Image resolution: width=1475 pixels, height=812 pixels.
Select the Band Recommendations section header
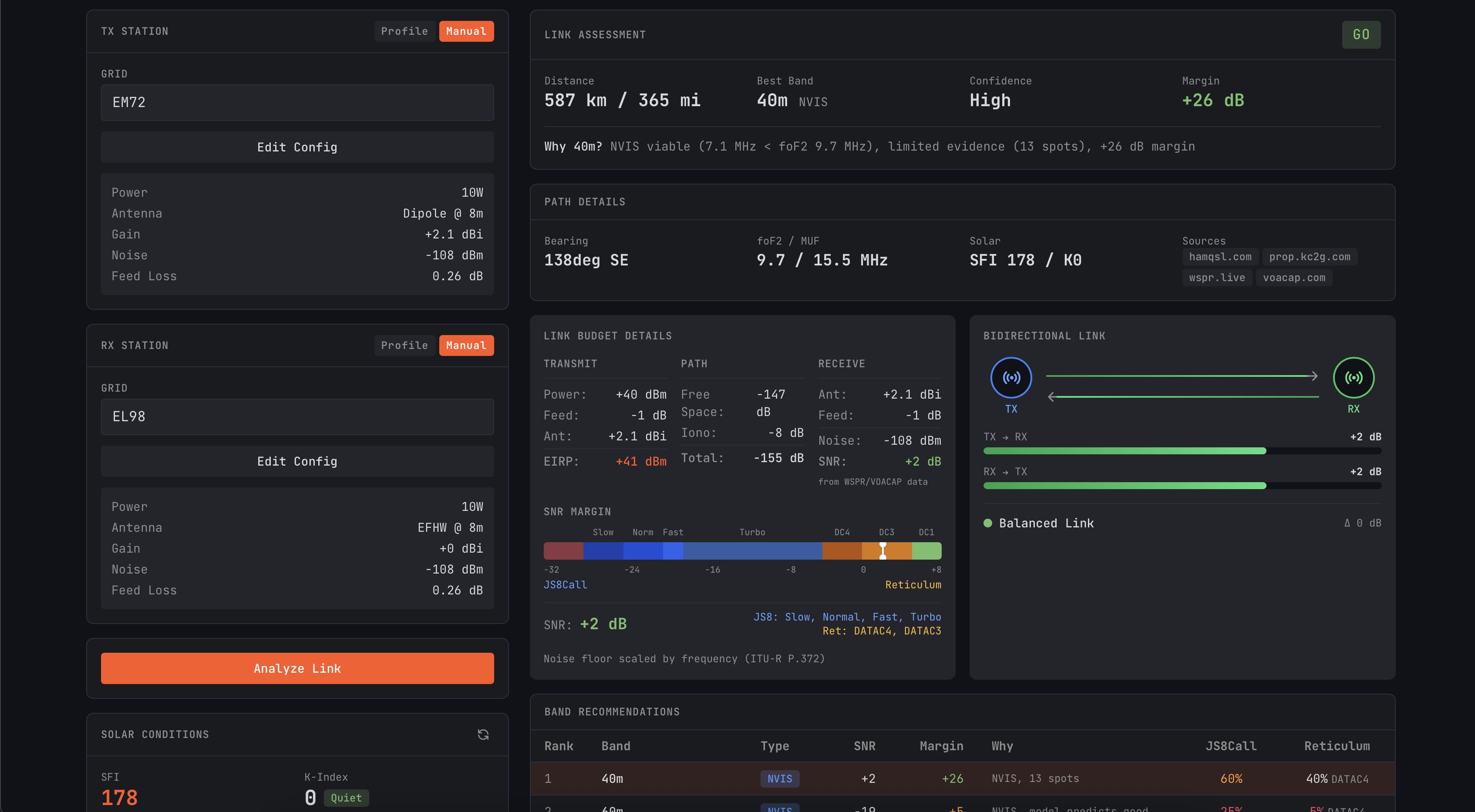[x=612, y=712]
